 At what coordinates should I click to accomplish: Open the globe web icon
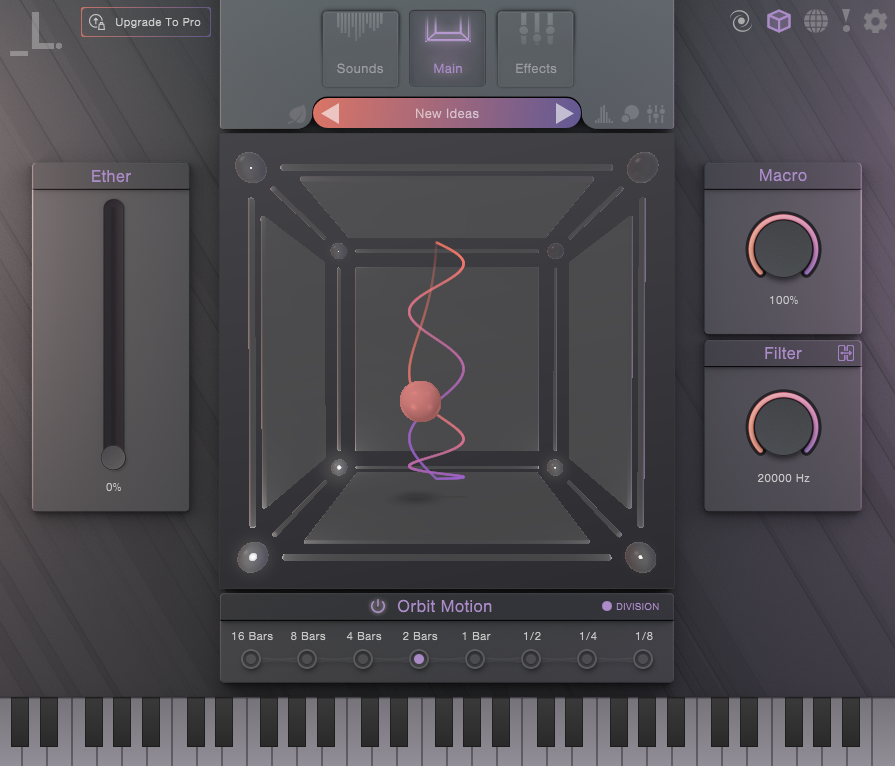[x=816, y=21]
